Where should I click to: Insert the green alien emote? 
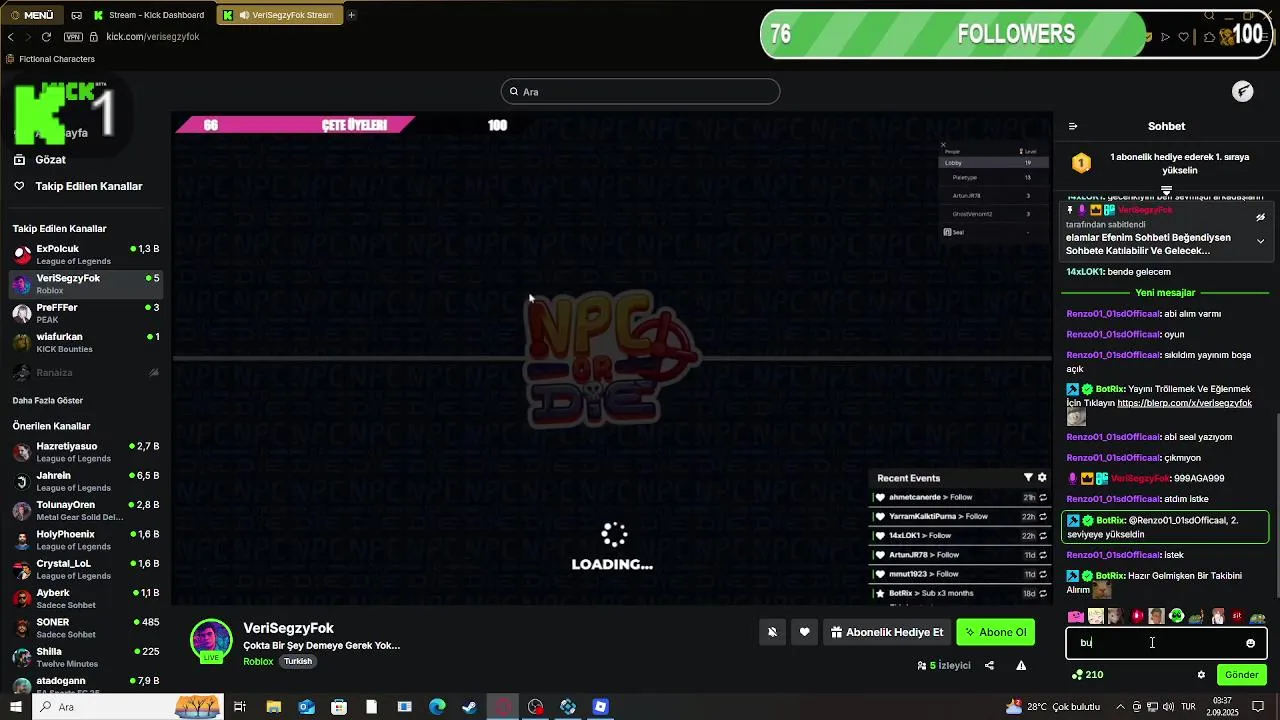pos(1176,617)
